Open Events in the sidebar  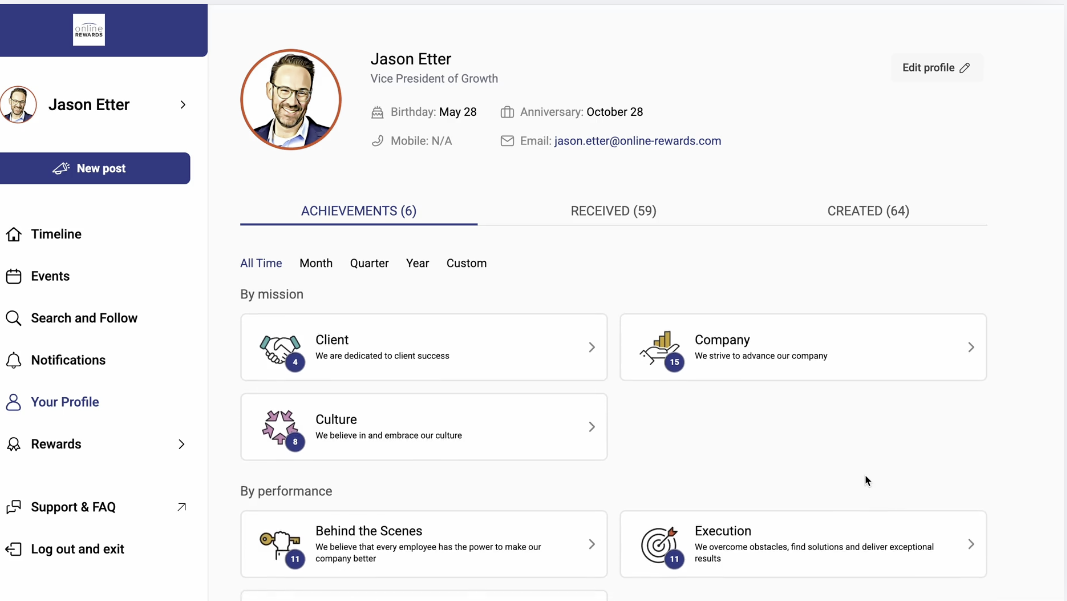(50, 276)
